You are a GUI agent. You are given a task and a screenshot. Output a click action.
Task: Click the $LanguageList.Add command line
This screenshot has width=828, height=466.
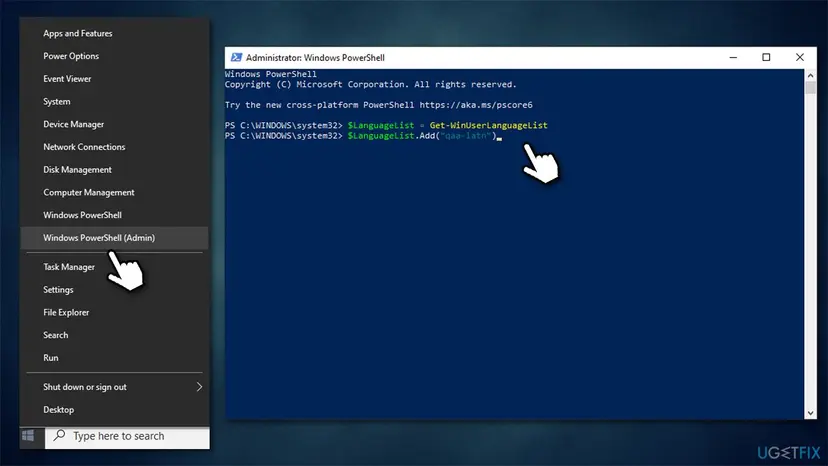coord(422,136)
